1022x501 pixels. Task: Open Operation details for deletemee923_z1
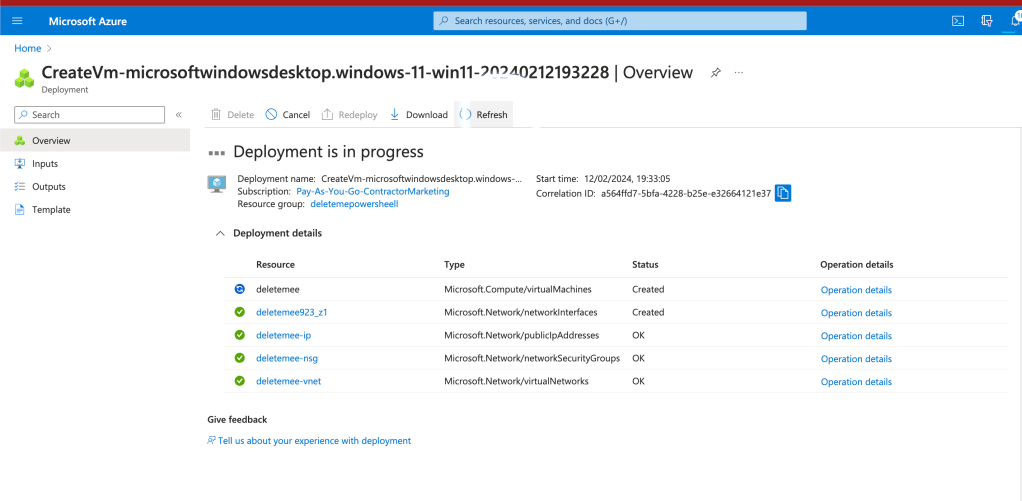pos(856,313)
